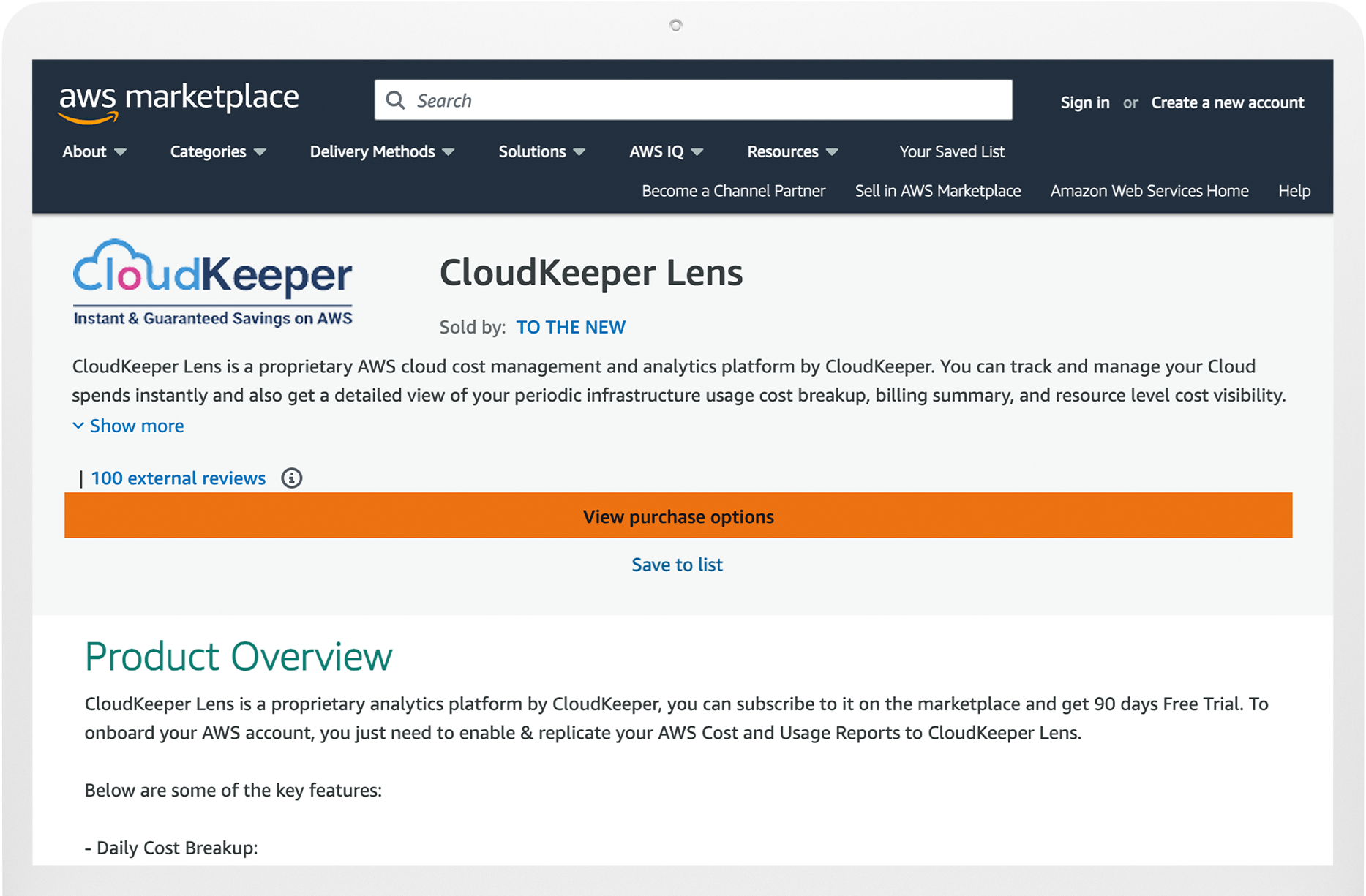Click the "Daily Cost Breakup" text
The height and width of the screenshot is (896, 1366).
click(x=177, y=848)
